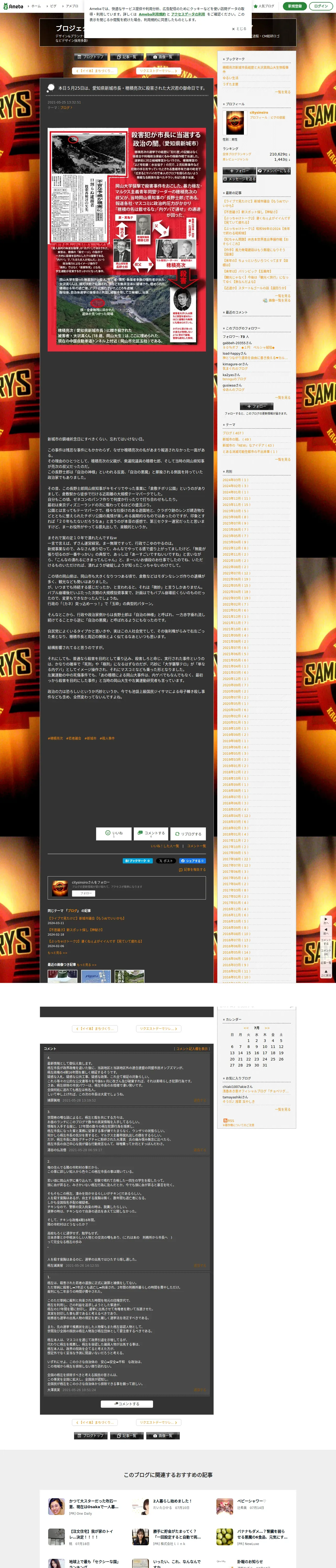Open the Ameba logo home link

(x=12, y=6)
